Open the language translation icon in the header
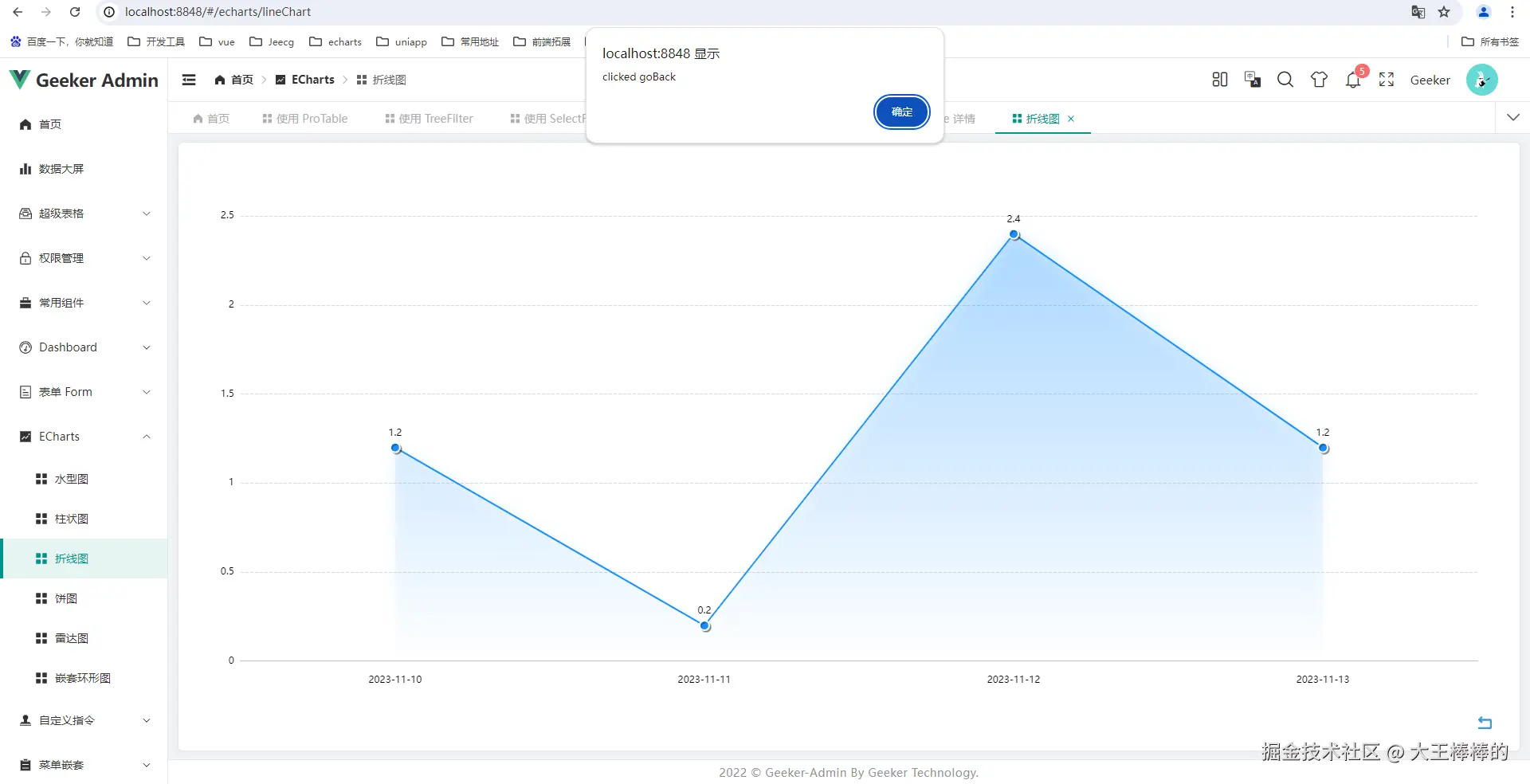1530x784 pixels. [1253, 80]
